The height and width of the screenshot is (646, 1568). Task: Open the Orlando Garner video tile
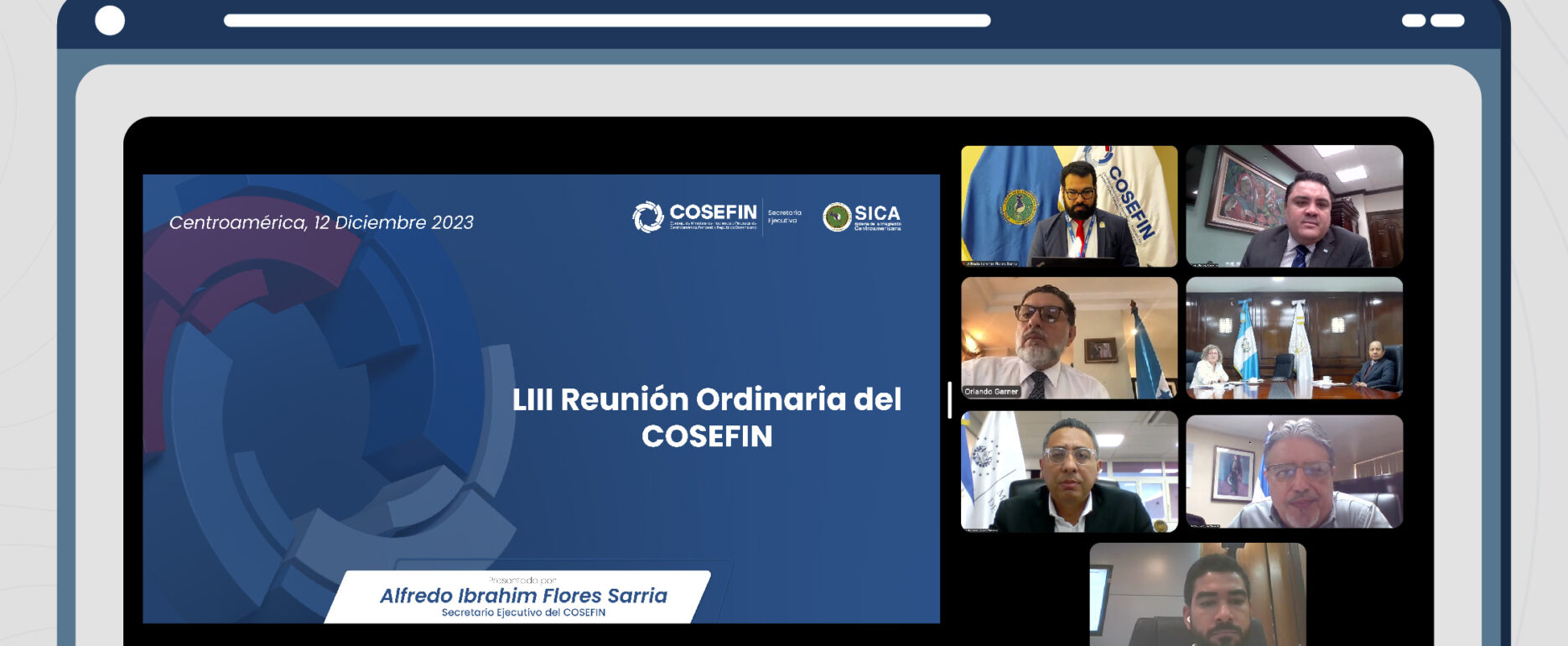(x=1069, y=337)
